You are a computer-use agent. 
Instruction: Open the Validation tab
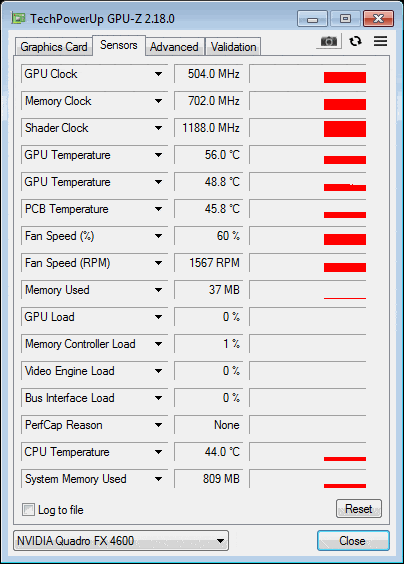pyautogui.click(x=233, y=47)
